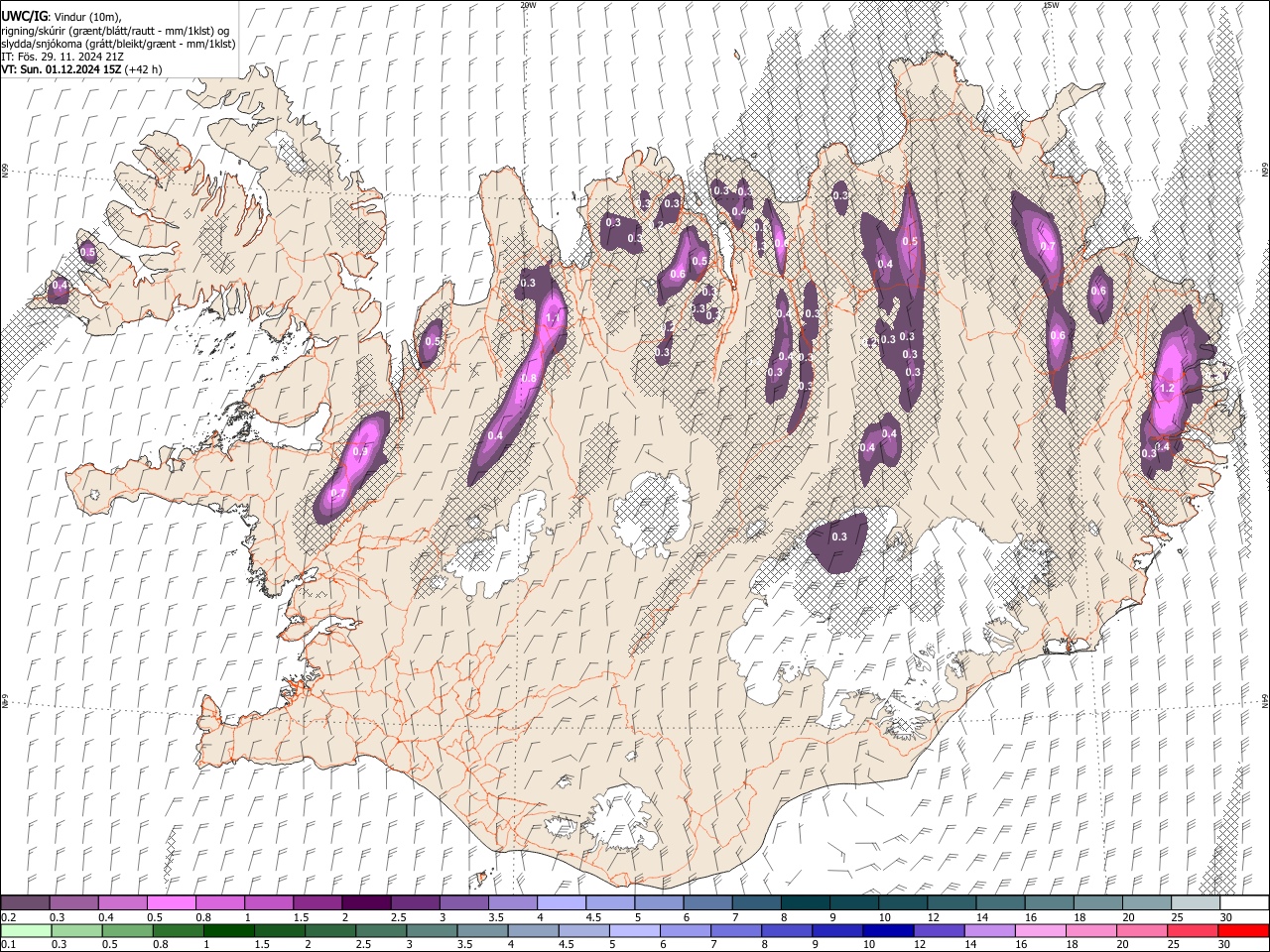
Task: Select the darkest green rain swatch between 1 and 1.5
Action: pos(229,931)
